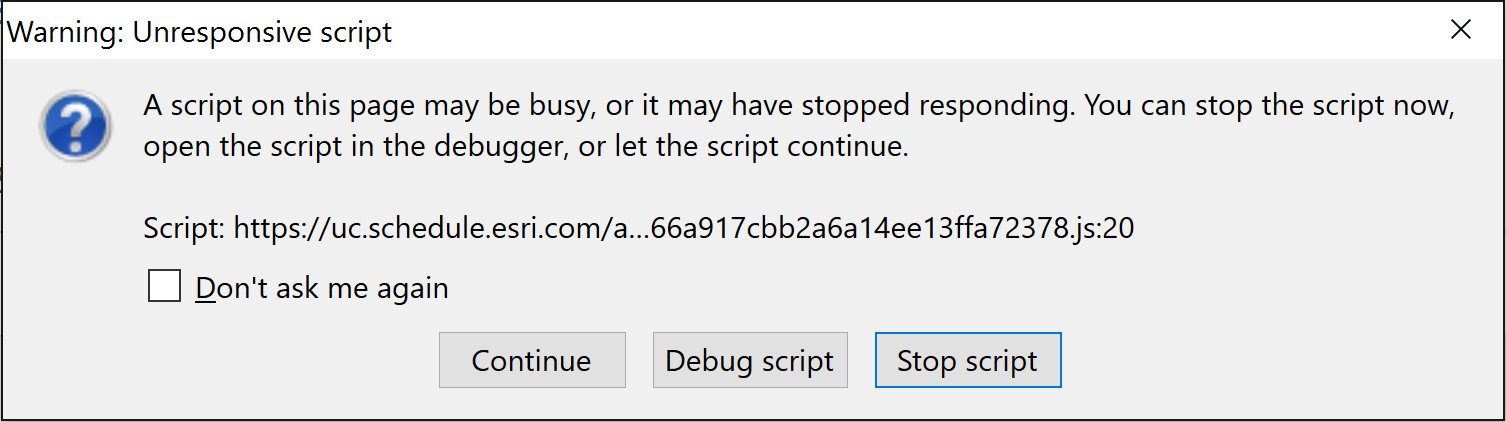This screenshot has height=422, width=1506.
Task: Dismiss the warning using the X button
Action: [x=1461, y=30]
